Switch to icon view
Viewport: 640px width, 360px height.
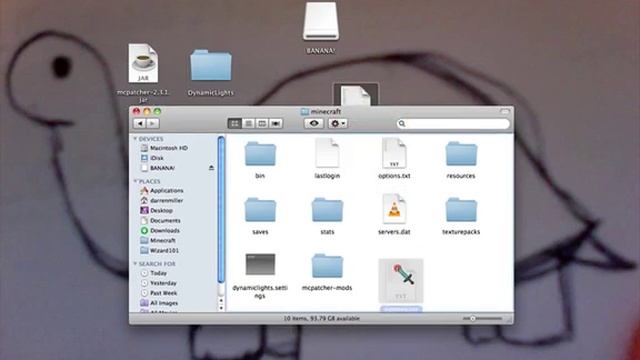[x=235, y=123]
